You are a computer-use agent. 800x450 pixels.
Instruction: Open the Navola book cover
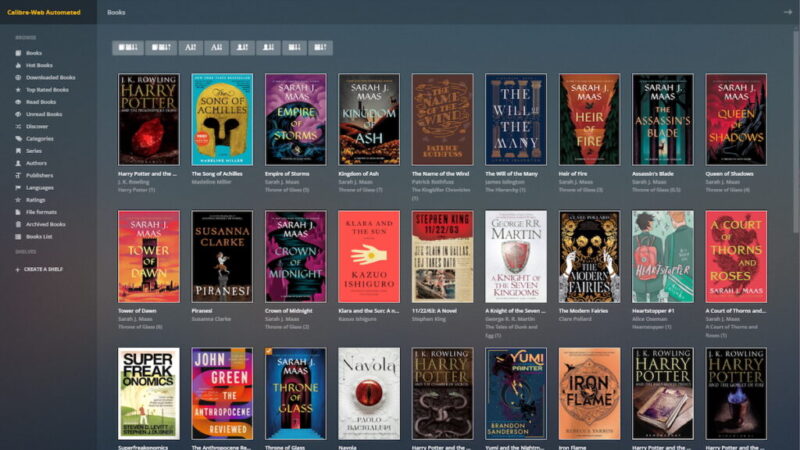point(369,394)
